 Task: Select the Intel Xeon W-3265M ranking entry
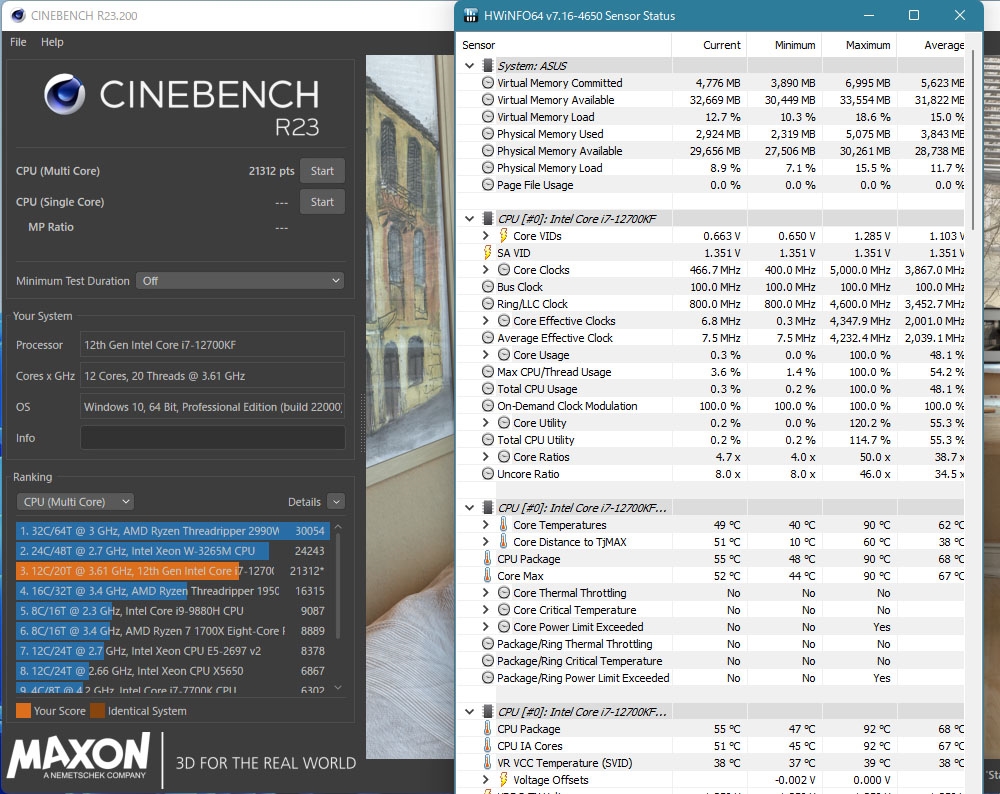point(173,551)
